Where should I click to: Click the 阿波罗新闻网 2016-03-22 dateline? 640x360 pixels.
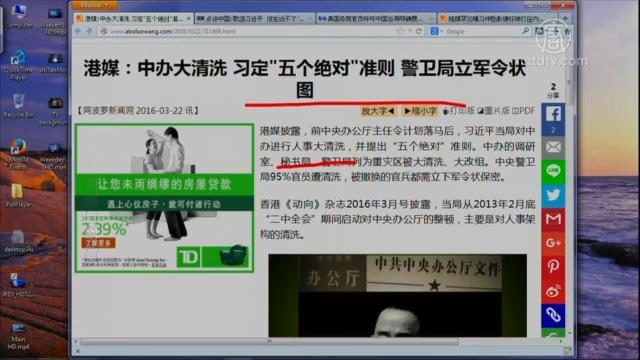[138, 110]
